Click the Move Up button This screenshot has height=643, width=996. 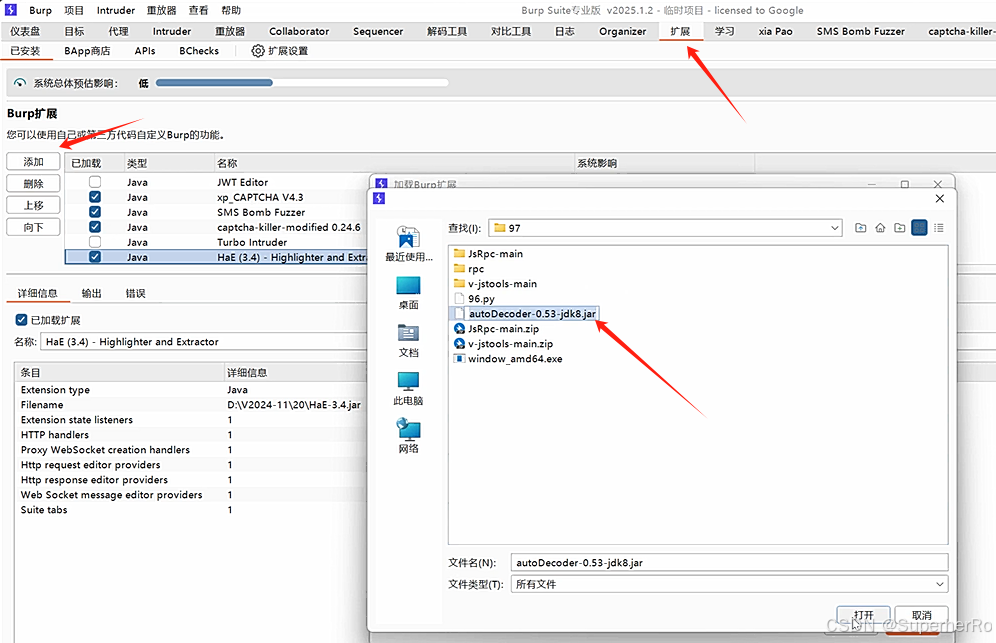point(33,205)
